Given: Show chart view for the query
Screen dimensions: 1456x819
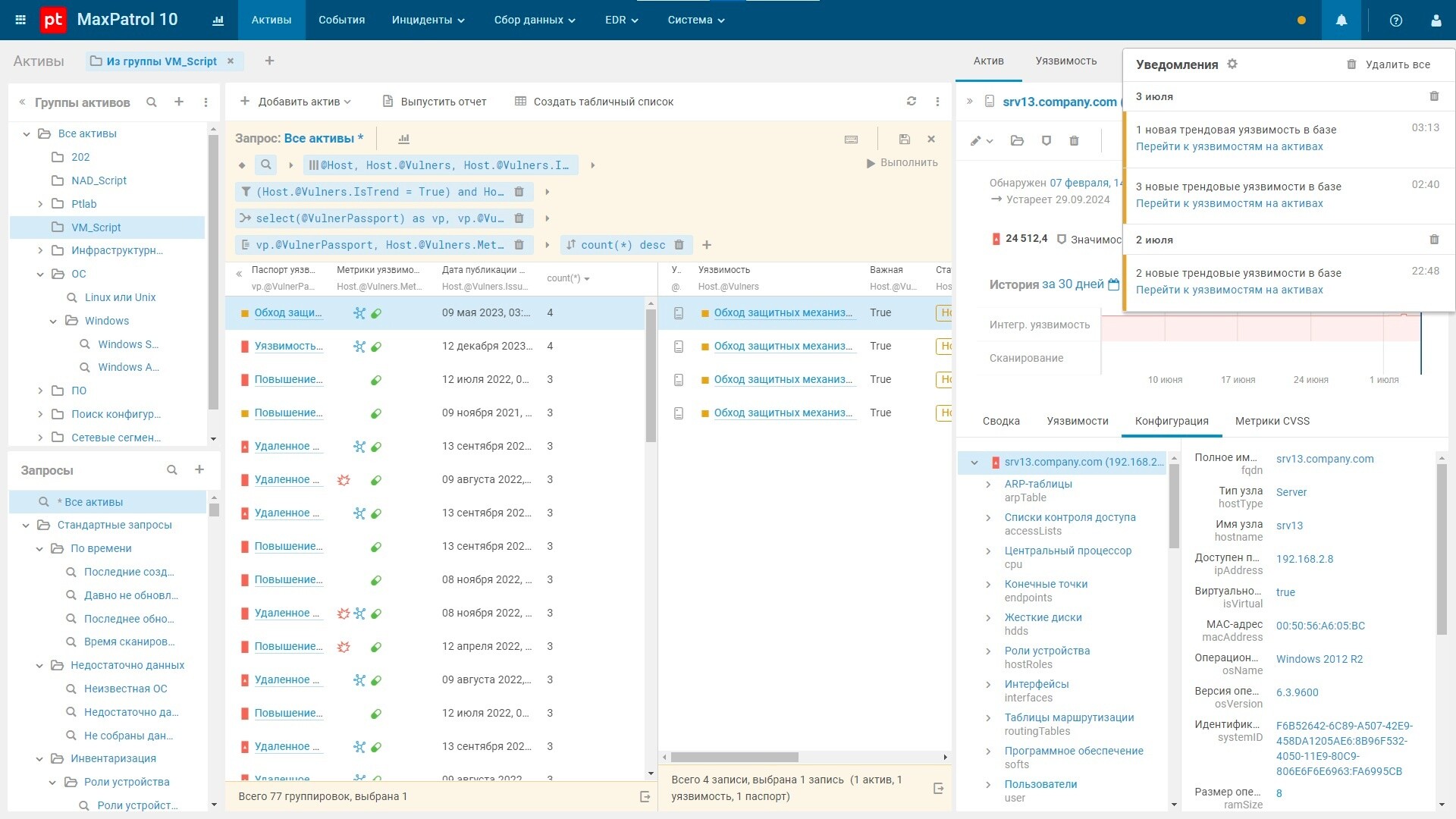Looking at the screenshot, I should click(403, 139).
